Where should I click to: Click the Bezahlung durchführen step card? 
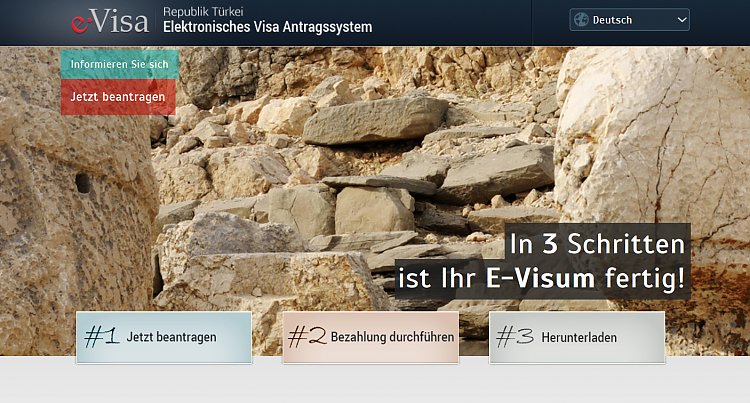(370, 338)
